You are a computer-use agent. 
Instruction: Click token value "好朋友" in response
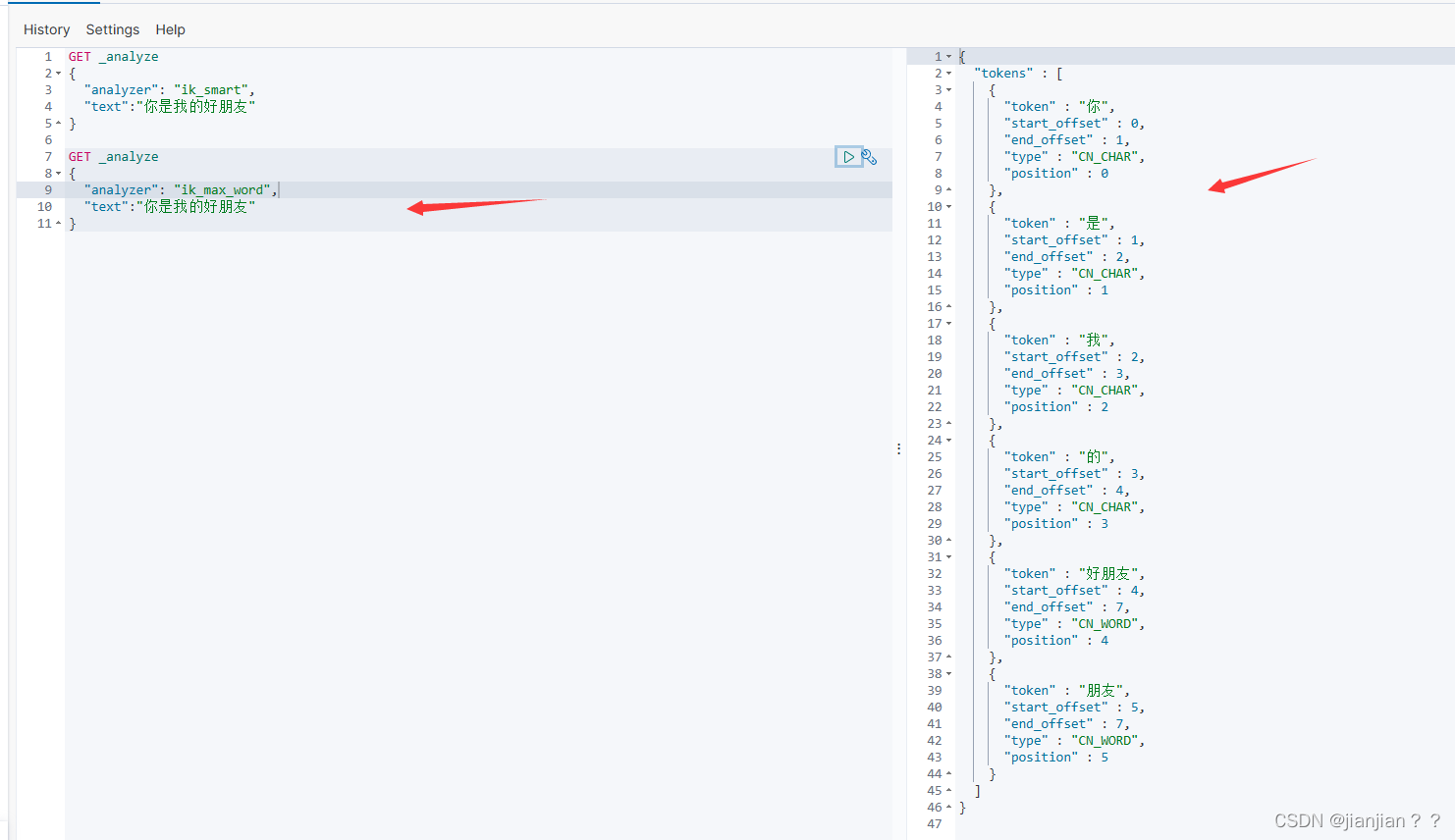1109,574
